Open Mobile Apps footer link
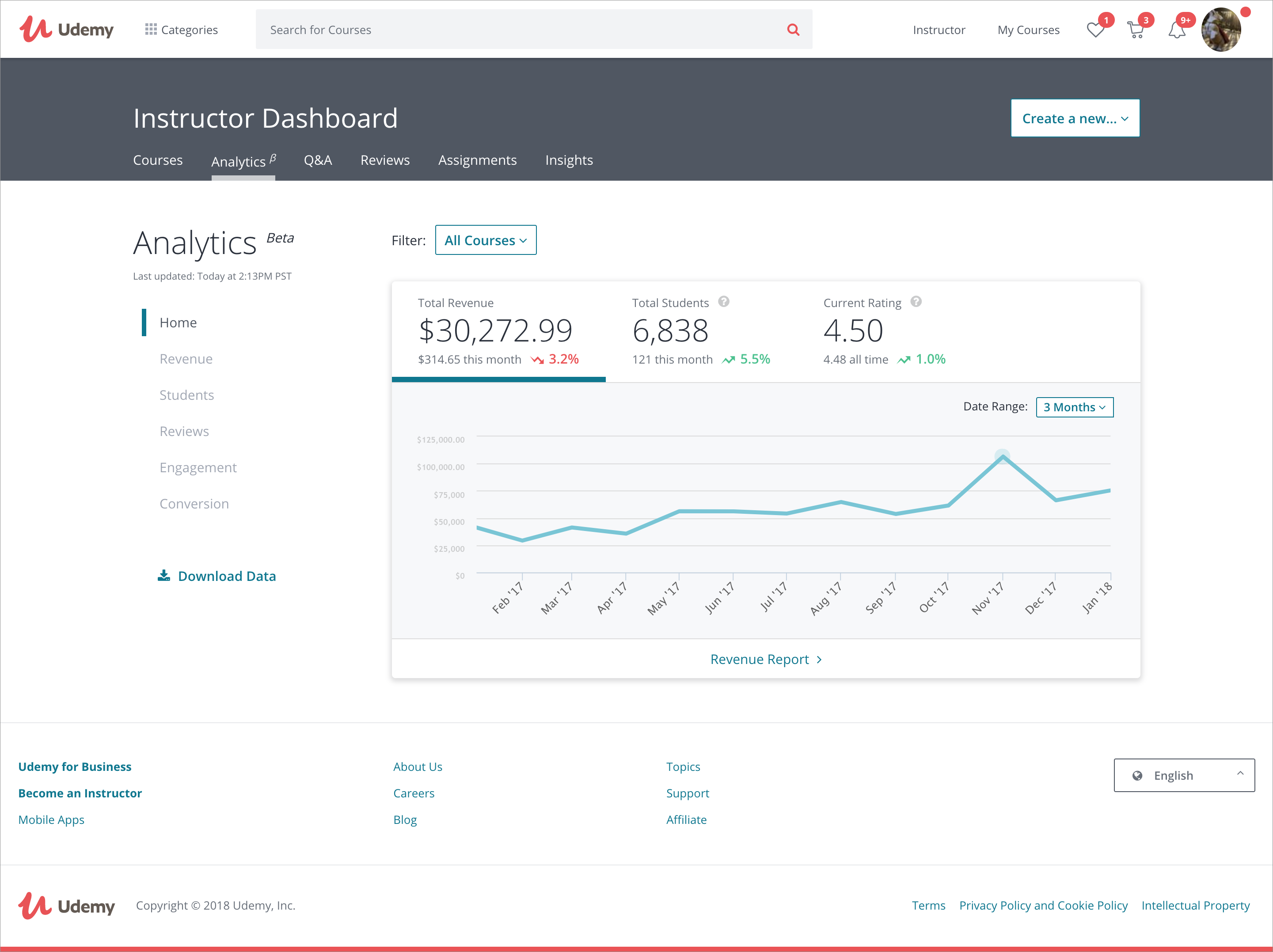 (x=51, y=820)
